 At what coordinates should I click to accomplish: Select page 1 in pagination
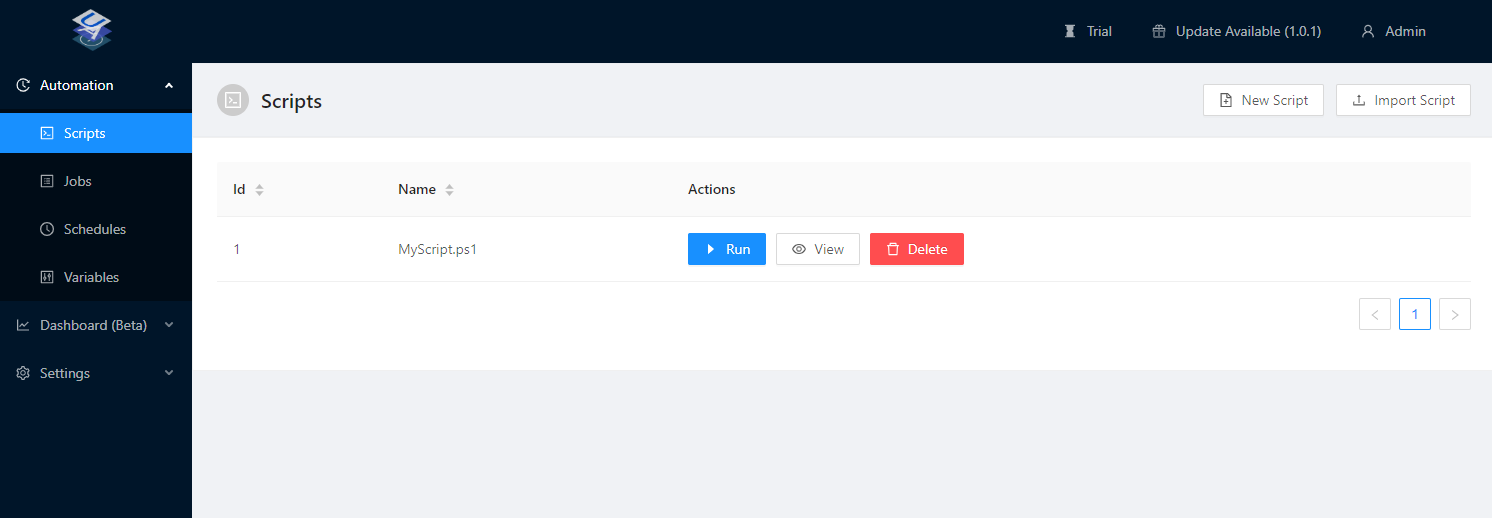pos(1415,314)
